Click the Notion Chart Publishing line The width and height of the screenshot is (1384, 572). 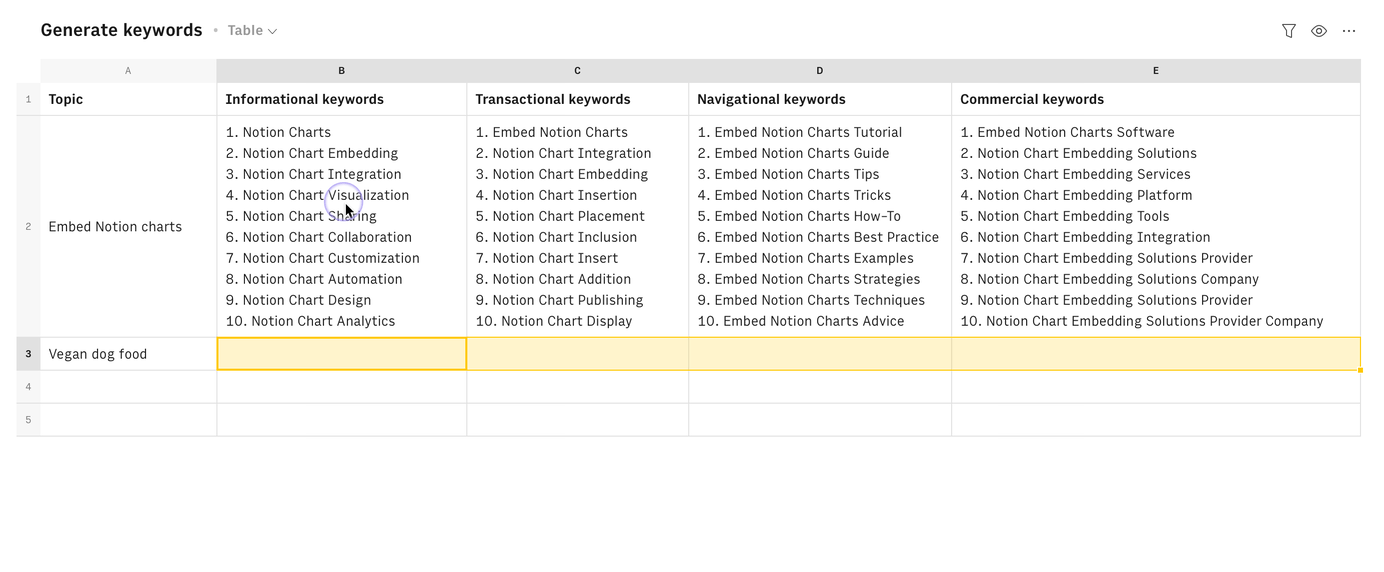point(560,300)
